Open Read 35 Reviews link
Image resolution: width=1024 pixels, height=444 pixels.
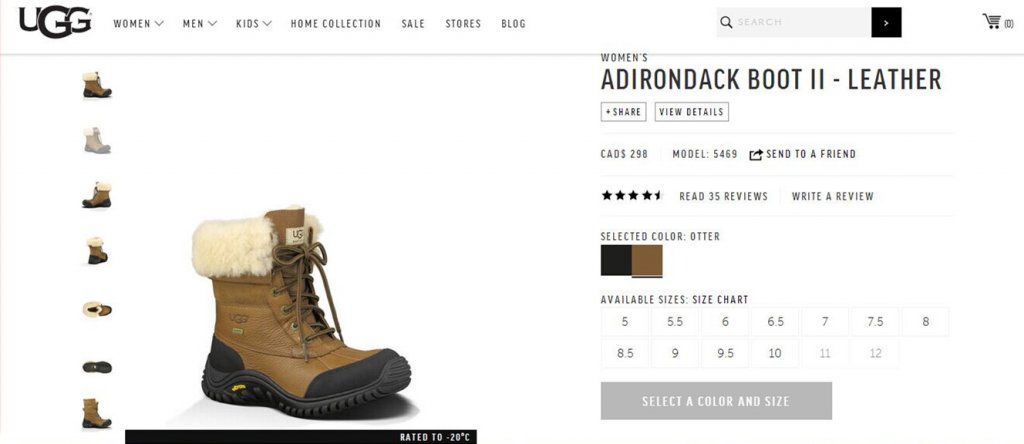click(724, 196)
